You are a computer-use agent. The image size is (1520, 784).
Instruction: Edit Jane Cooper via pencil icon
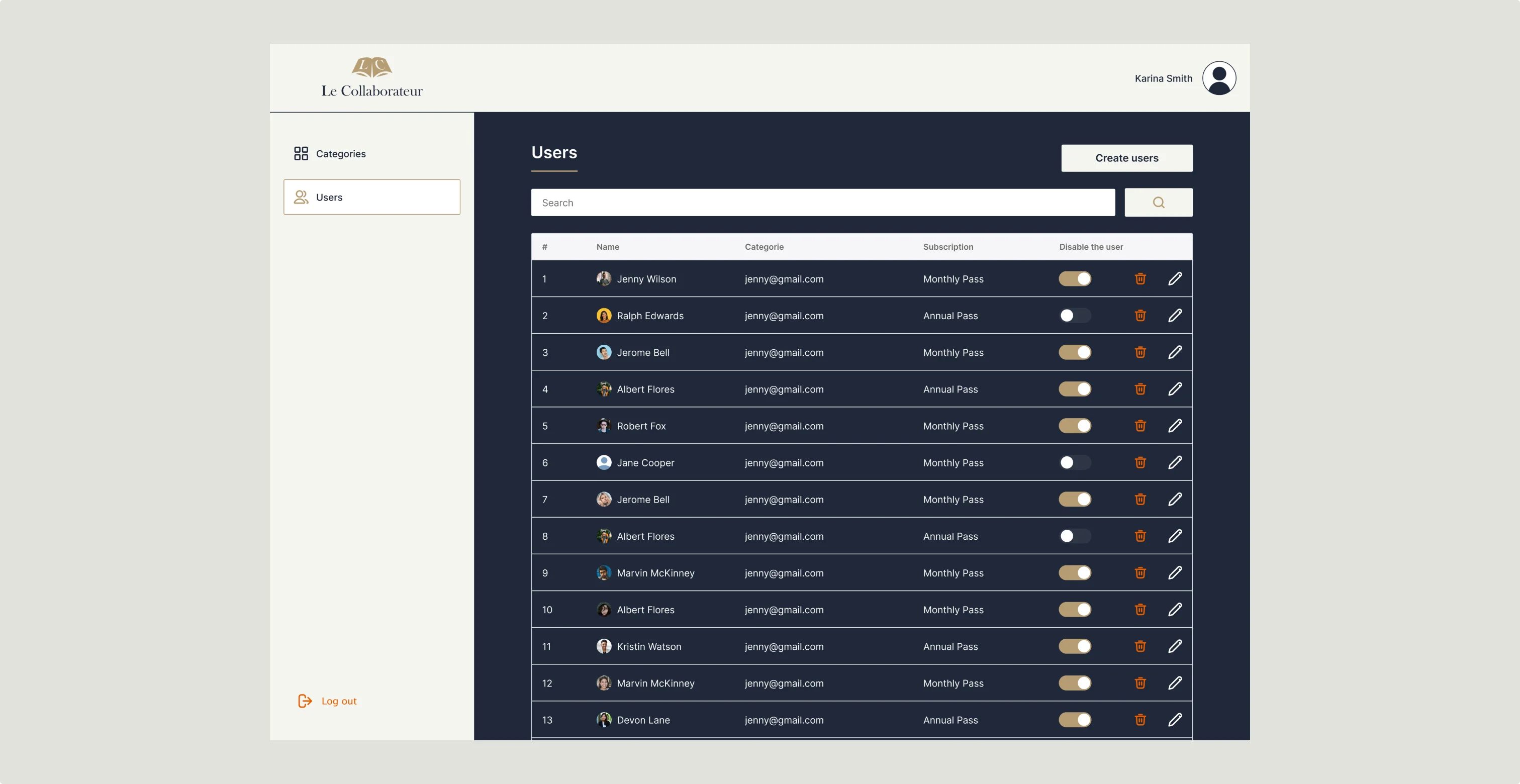1175,462
